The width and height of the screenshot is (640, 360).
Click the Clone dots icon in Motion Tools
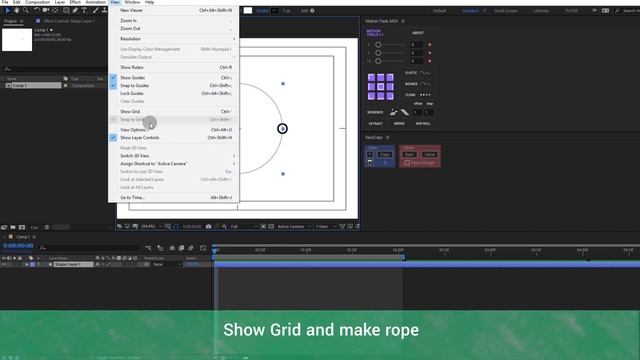(x=425, y=95)
